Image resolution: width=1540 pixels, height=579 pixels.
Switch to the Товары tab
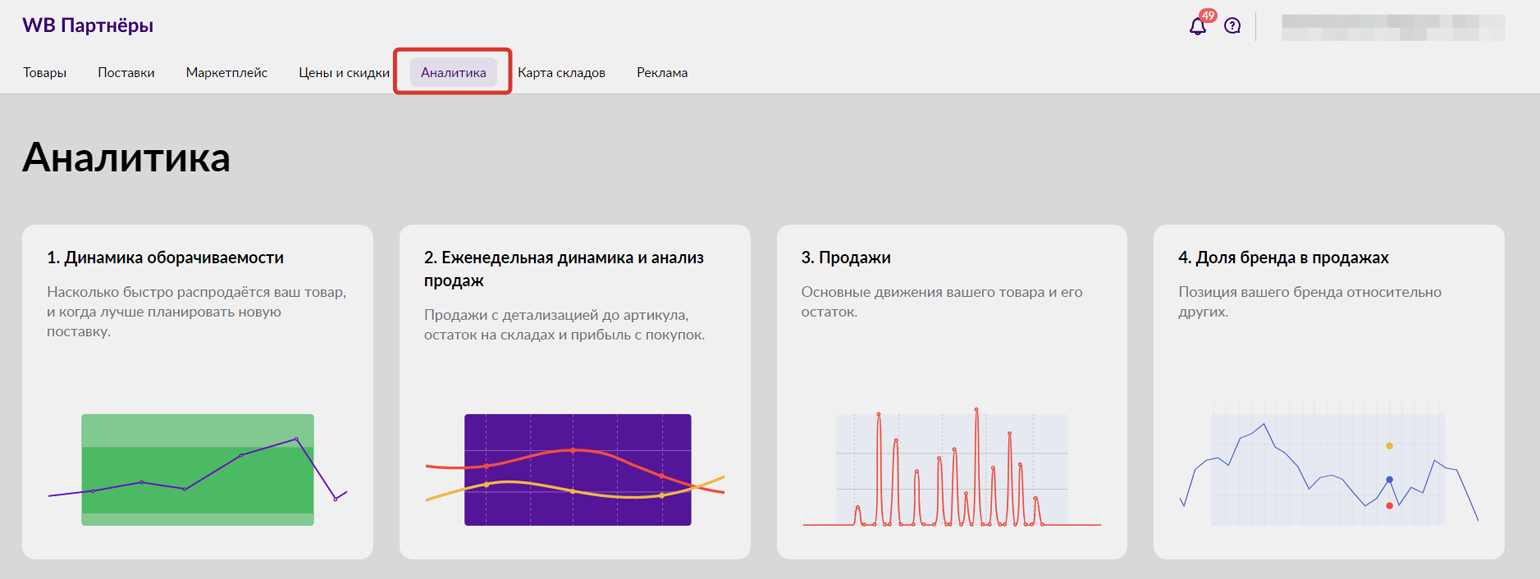[x=45, y=73]
